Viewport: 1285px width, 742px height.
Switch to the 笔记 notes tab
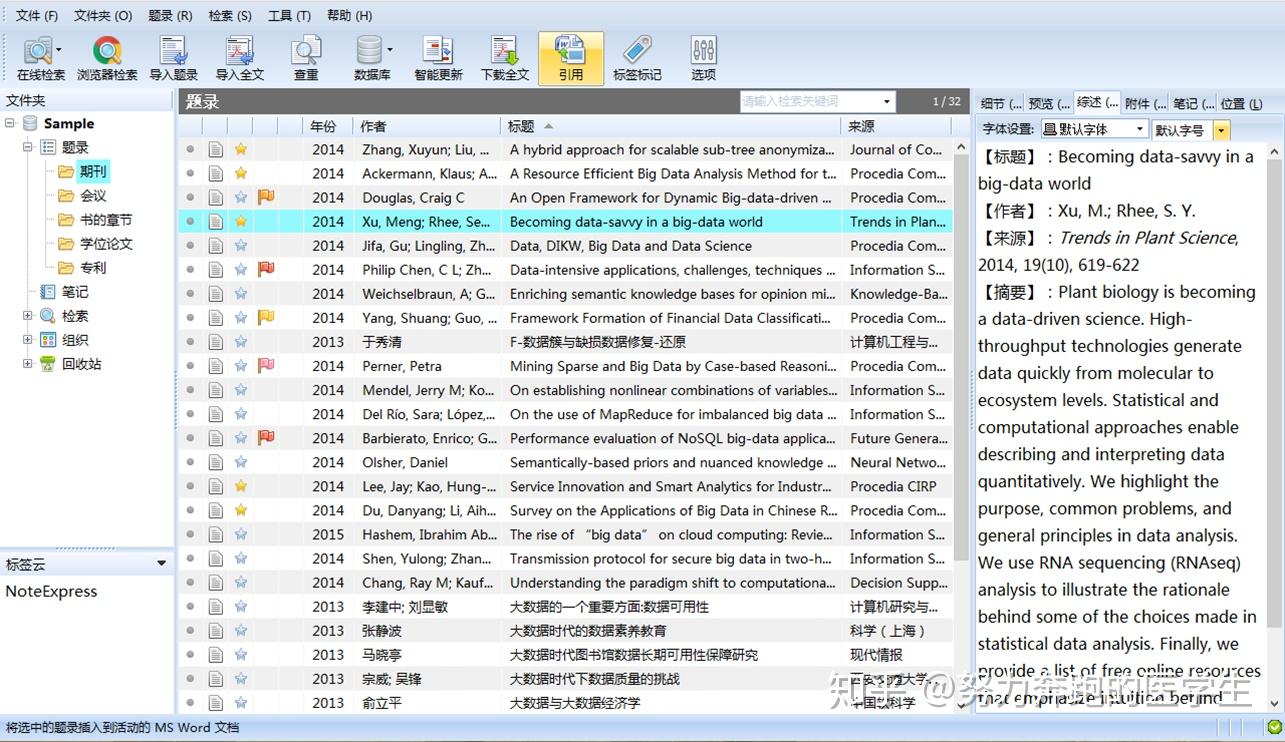coord(1192,103)
